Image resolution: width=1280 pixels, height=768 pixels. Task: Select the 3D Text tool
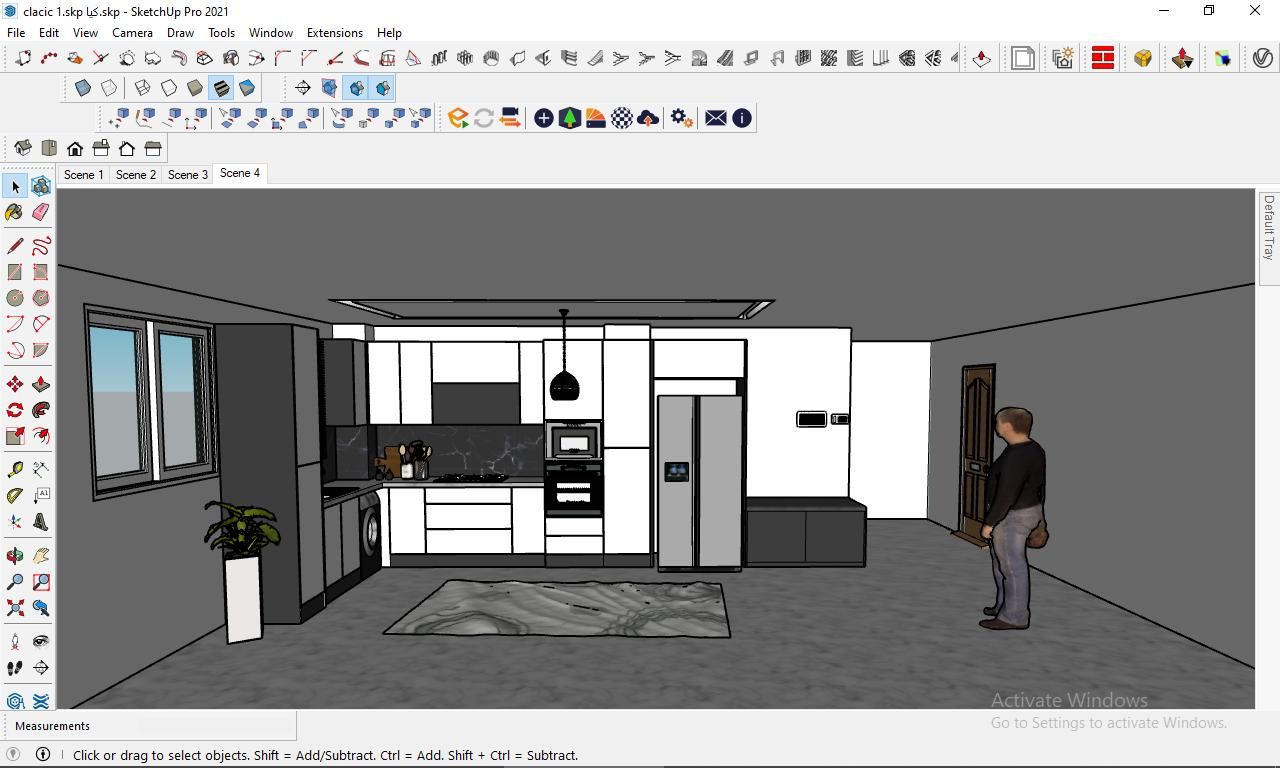tap(41, 521)
